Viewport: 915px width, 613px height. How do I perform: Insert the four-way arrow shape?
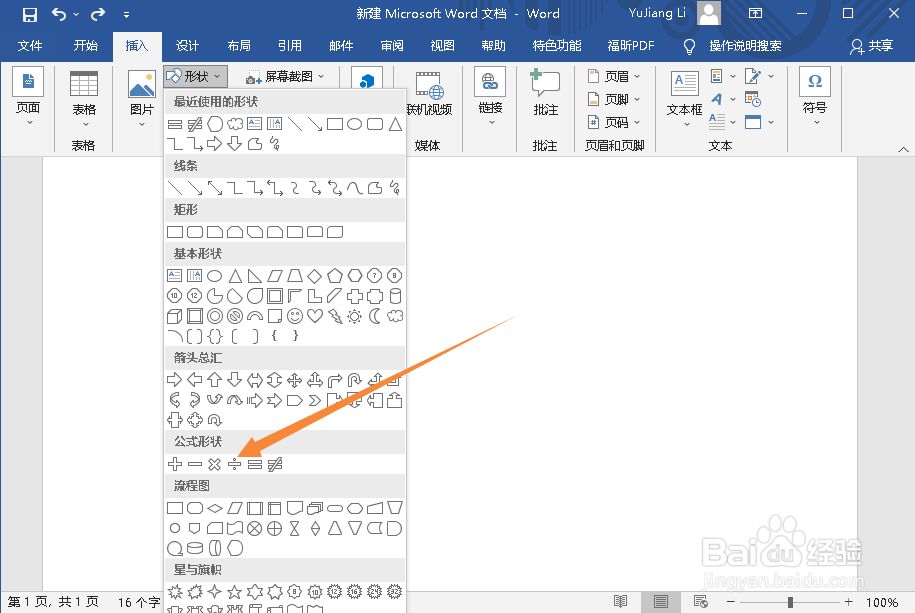pos(295,380)
